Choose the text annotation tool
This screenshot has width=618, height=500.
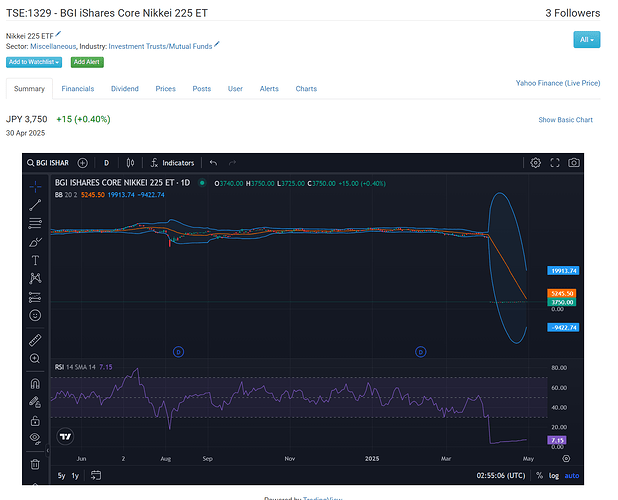[36, 260]
